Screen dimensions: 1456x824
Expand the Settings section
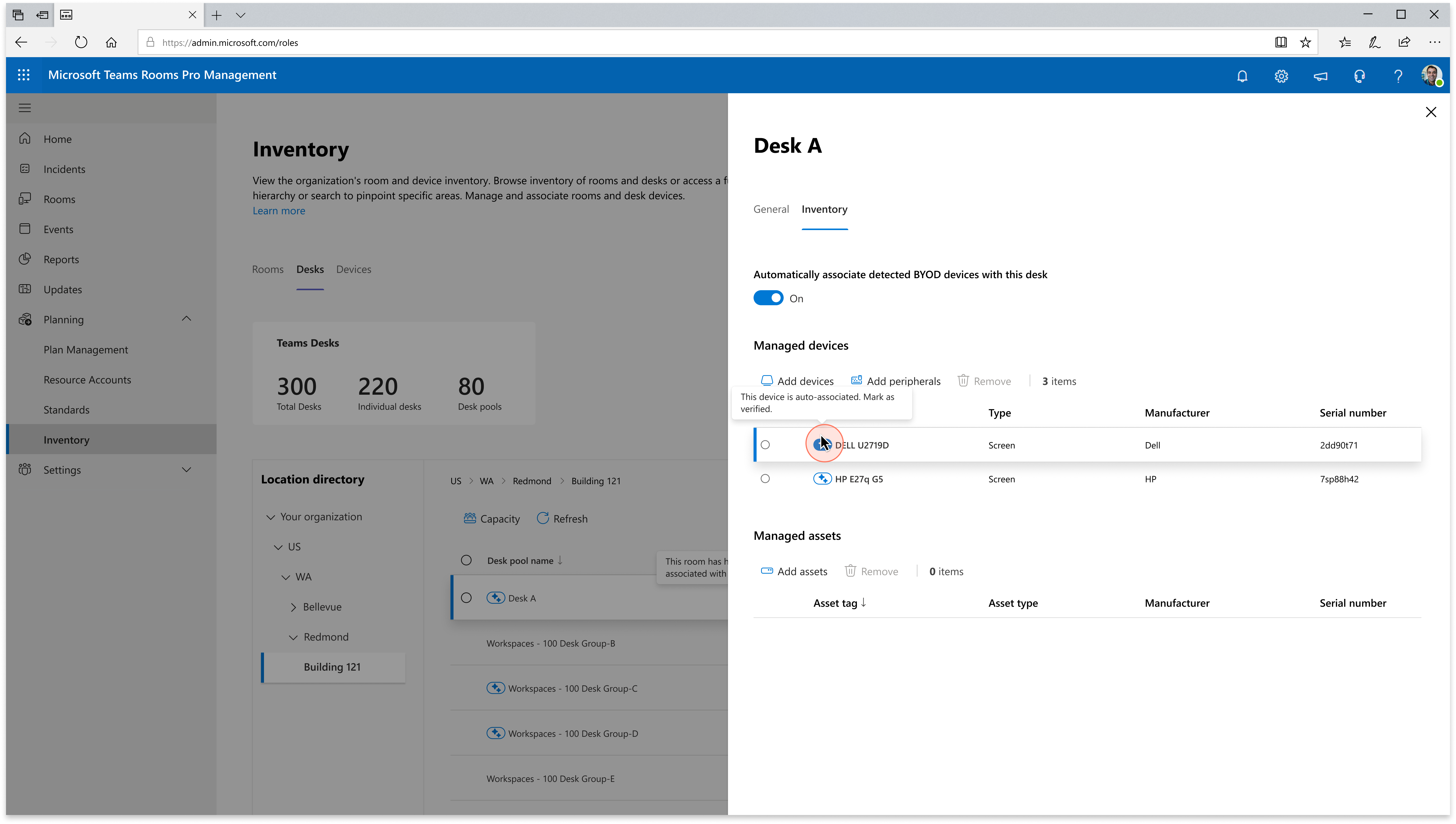[x=186, y=470]
